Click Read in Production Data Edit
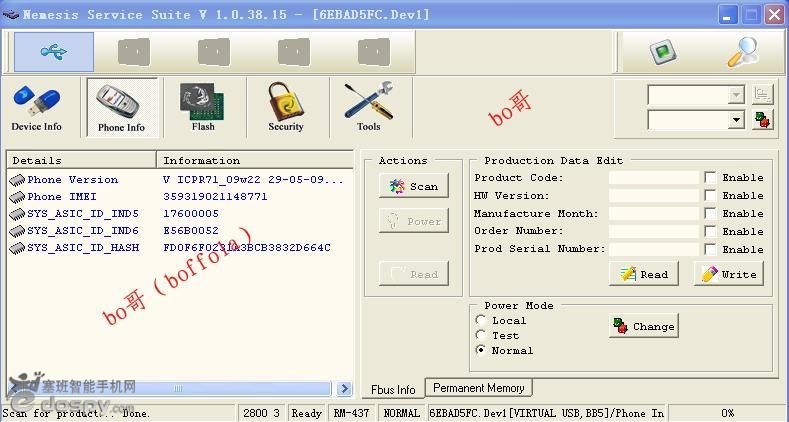The width and height of the screenshot is (789, 422). (644, 274)
